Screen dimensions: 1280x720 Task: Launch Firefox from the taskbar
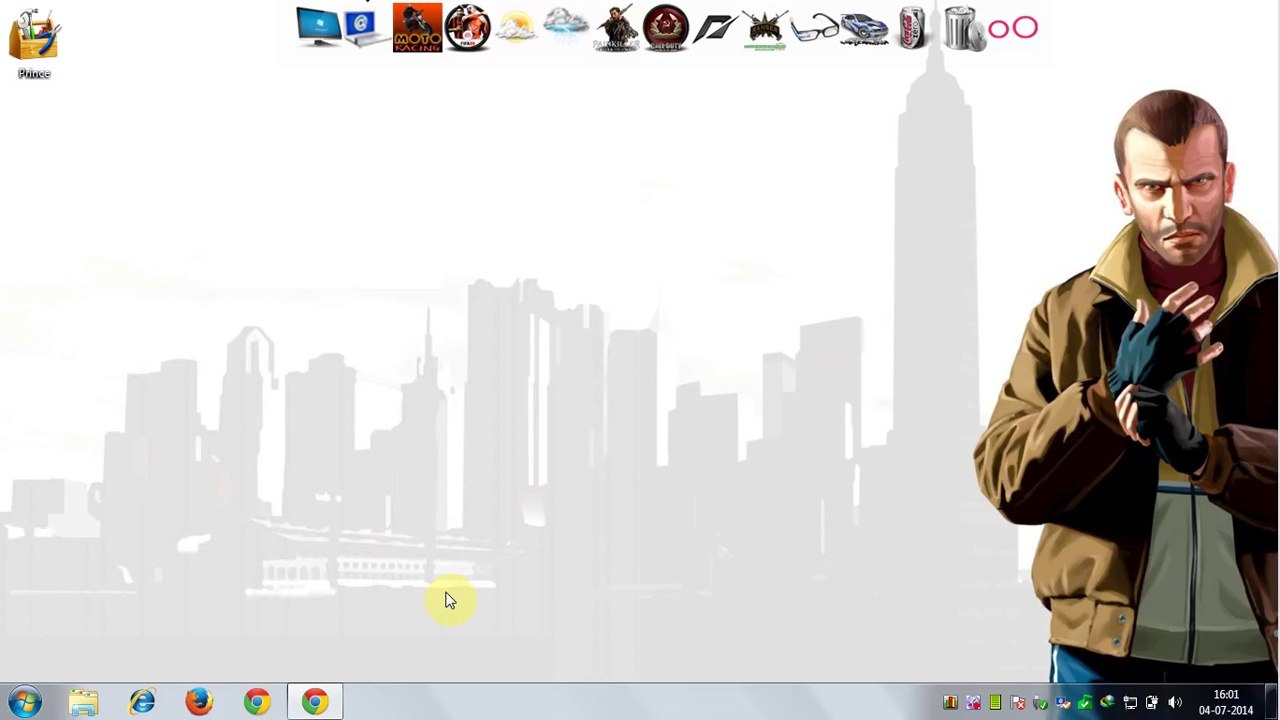tap(199, 702)
